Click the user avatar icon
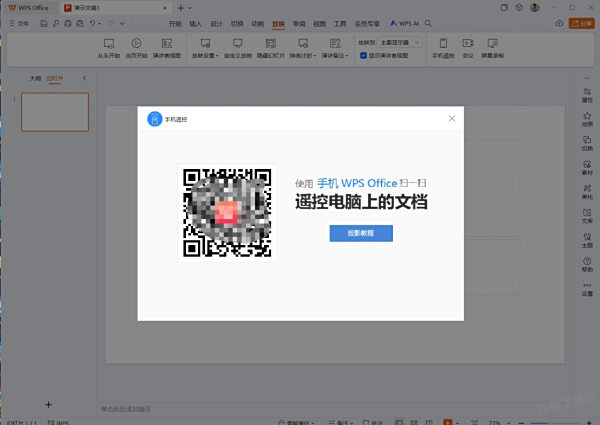This screenshot has height=425, width=600. (x=535, y=7)
